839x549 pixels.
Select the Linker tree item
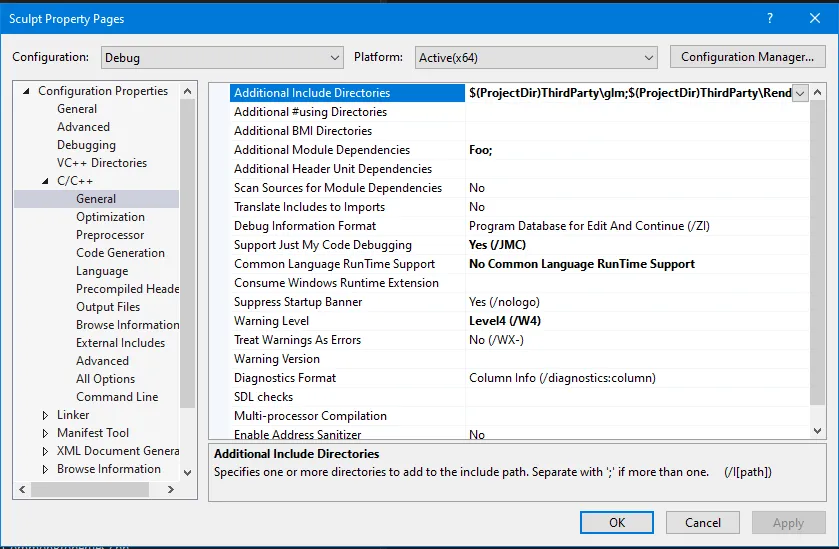point(73,415)
